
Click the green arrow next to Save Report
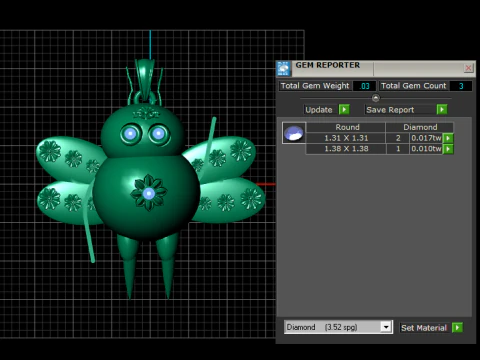(442, 109)
